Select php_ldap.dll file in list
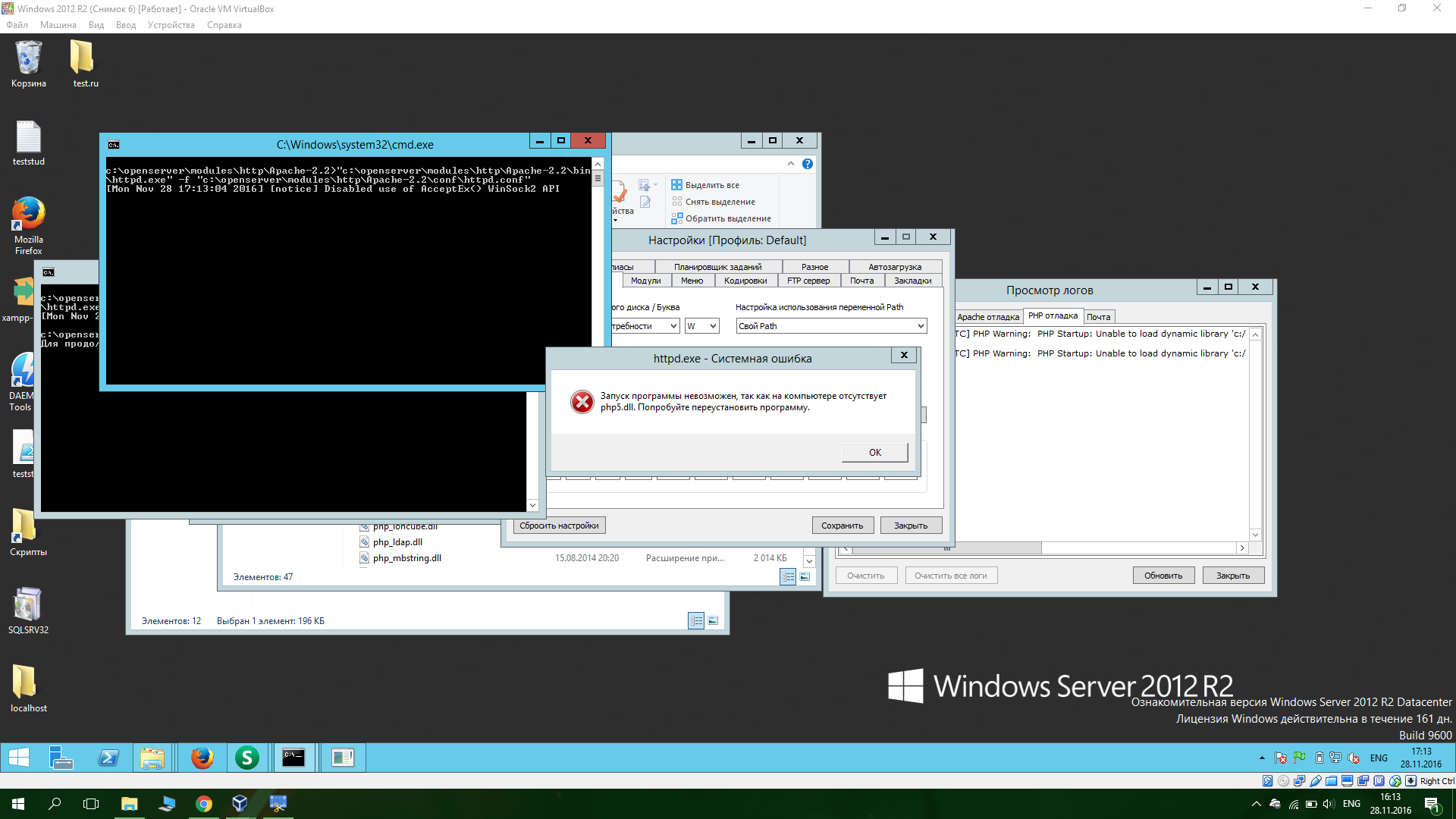 [x=397, y=542]
